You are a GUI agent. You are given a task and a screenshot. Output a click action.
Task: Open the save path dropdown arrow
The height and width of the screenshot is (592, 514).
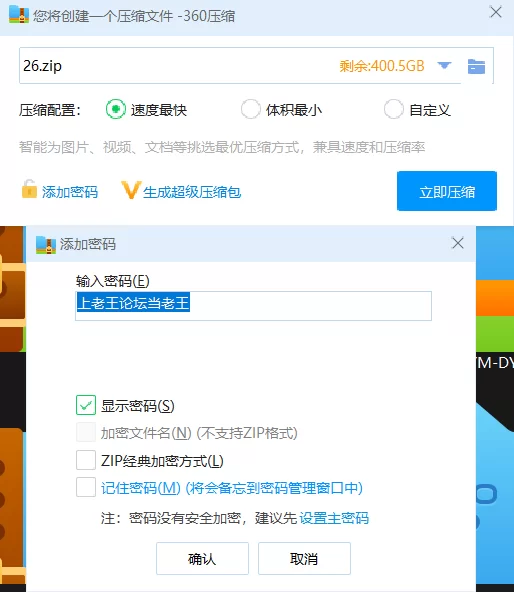coord(444,66)
